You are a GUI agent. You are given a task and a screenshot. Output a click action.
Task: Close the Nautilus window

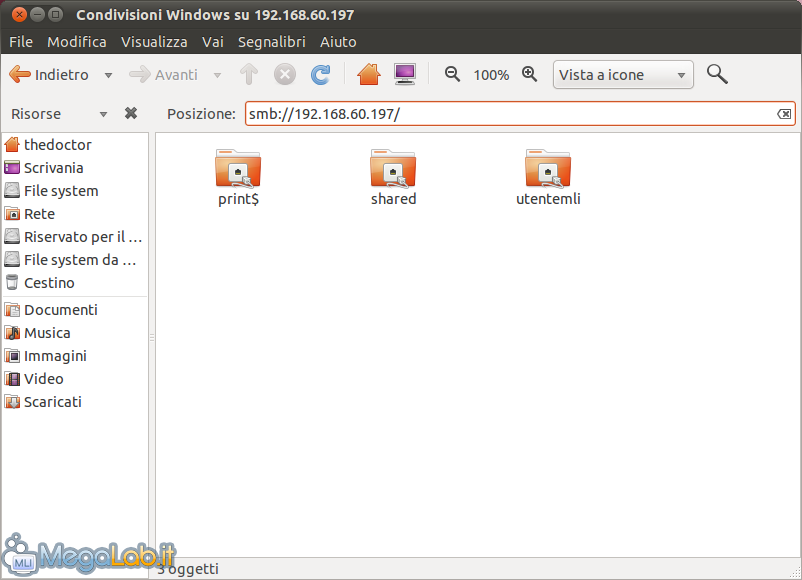19,14
